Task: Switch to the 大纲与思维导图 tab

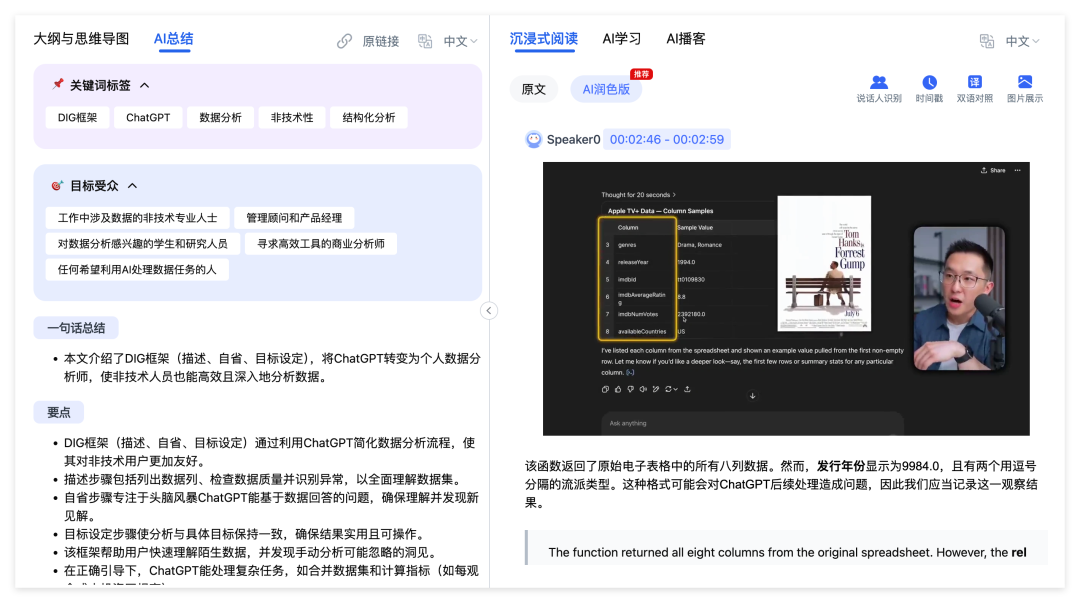Action: (x=81, y=39)
